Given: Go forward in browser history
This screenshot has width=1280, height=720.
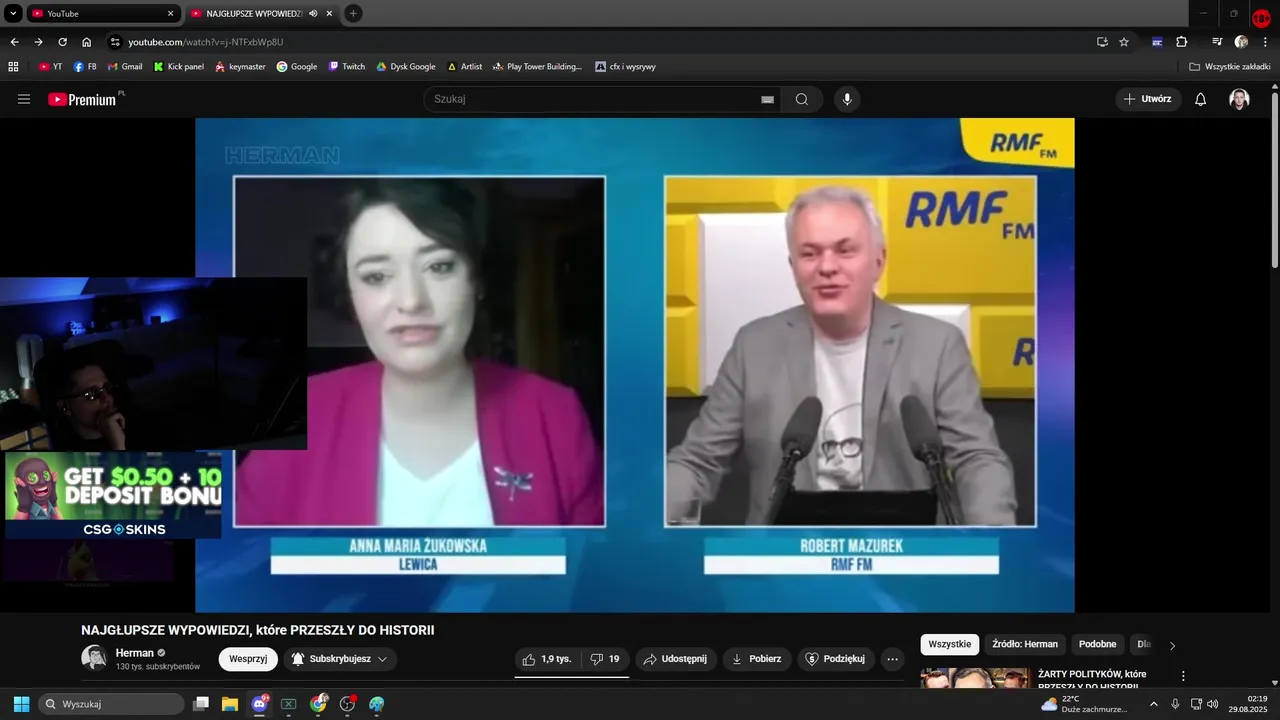Looking at the screenshot, I should (x=38, y=42).
